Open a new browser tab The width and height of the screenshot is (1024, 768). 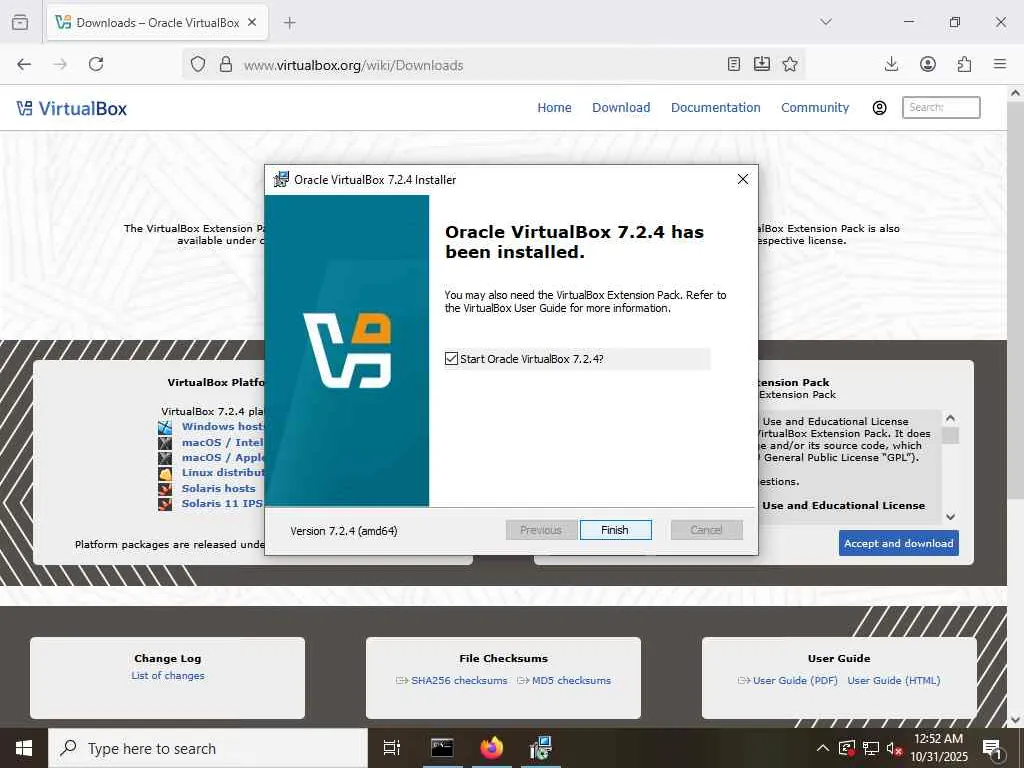click(290, 23)
